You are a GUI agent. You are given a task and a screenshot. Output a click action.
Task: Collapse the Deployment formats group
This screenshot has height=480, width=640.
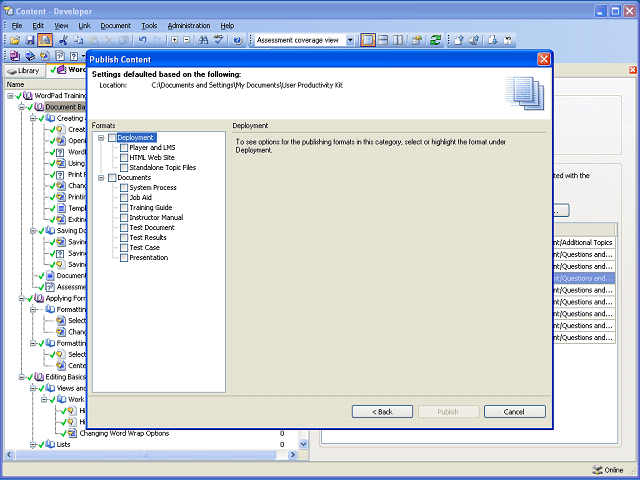[101, 138]
